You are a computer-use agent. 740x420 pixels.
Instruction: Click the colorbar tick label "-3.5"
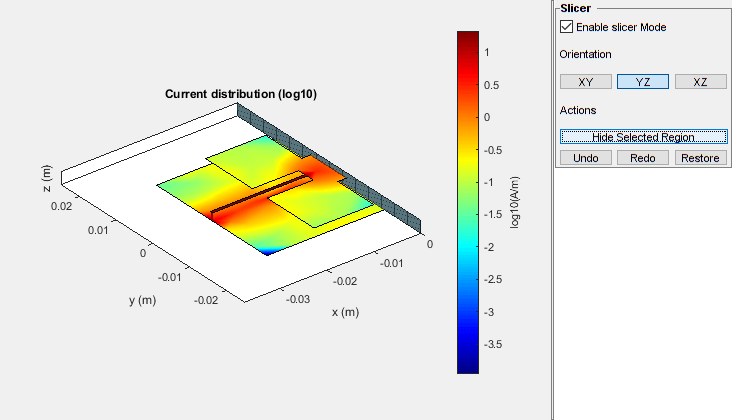coord(493,344)
